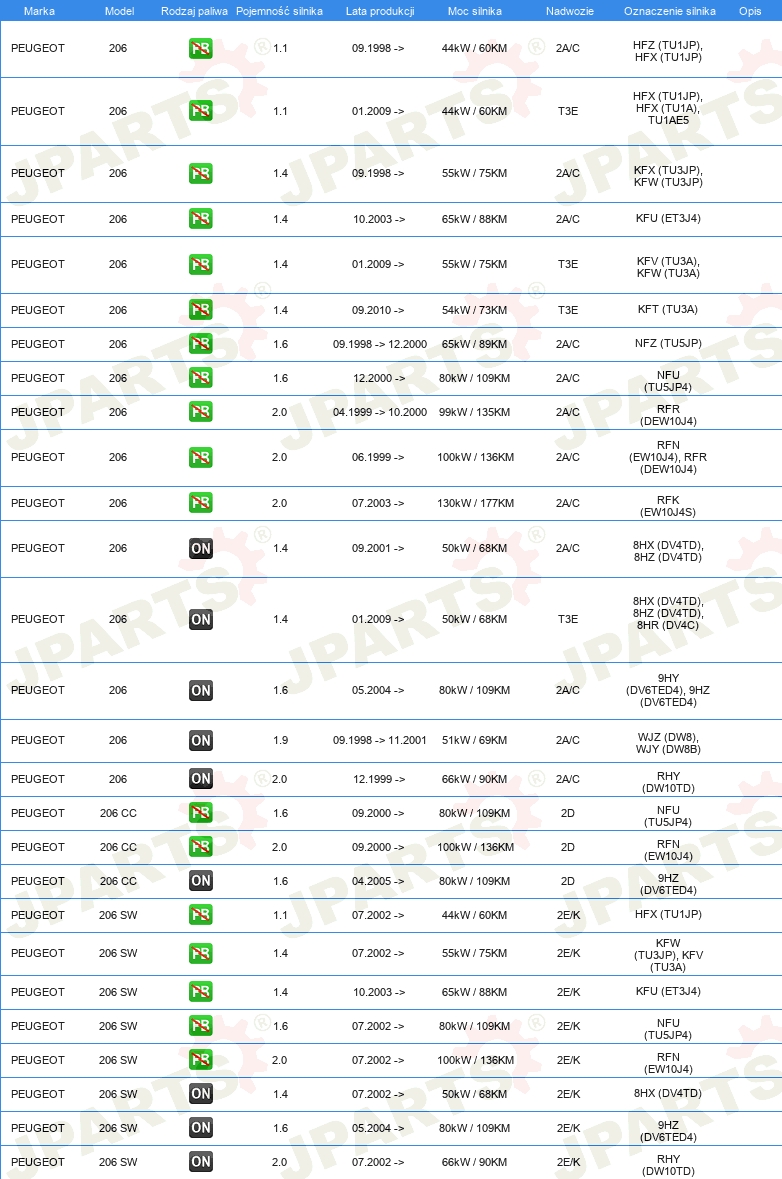Click the 65kW / 89KM power cell
Viewport: 782px width, 1179px height.
coord(474,344)
